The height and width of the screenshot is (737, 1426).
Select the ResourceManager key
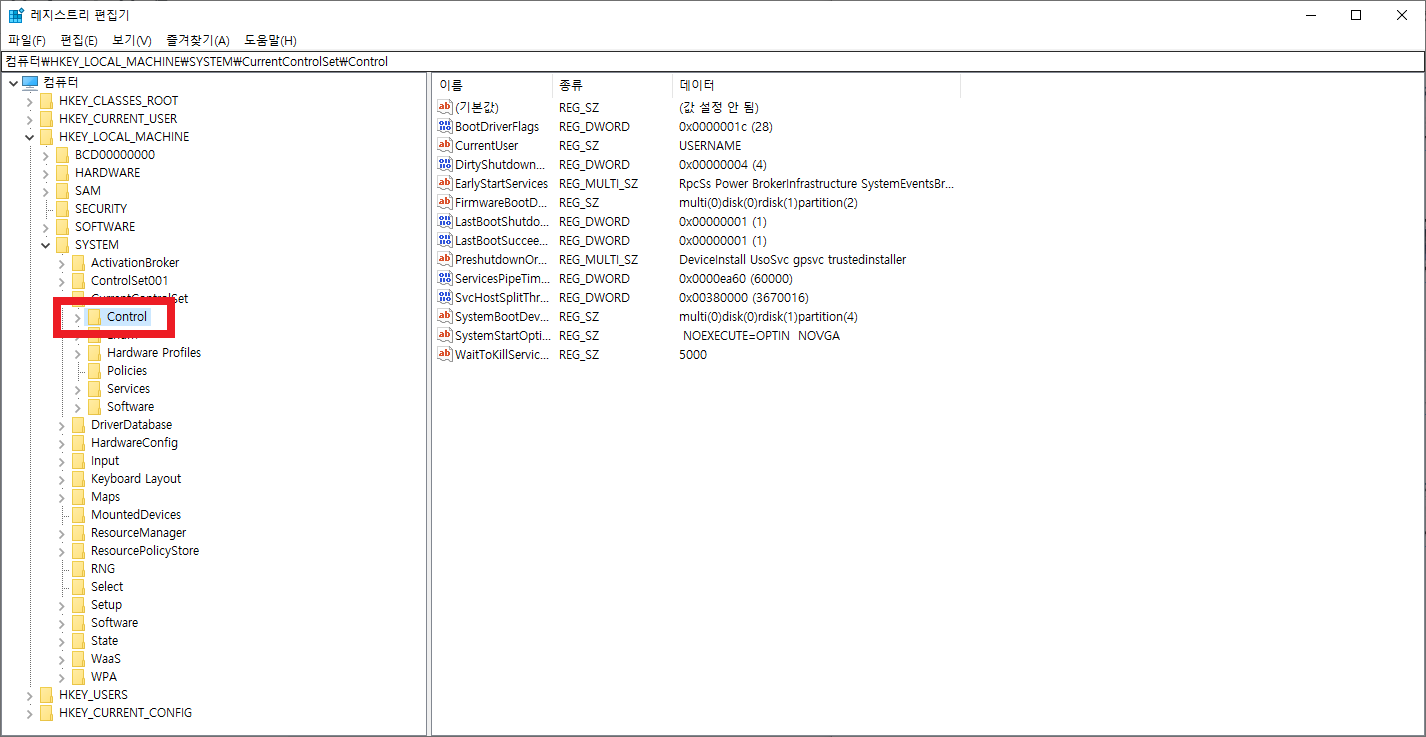pyautogui.click(x=138, y=533)
